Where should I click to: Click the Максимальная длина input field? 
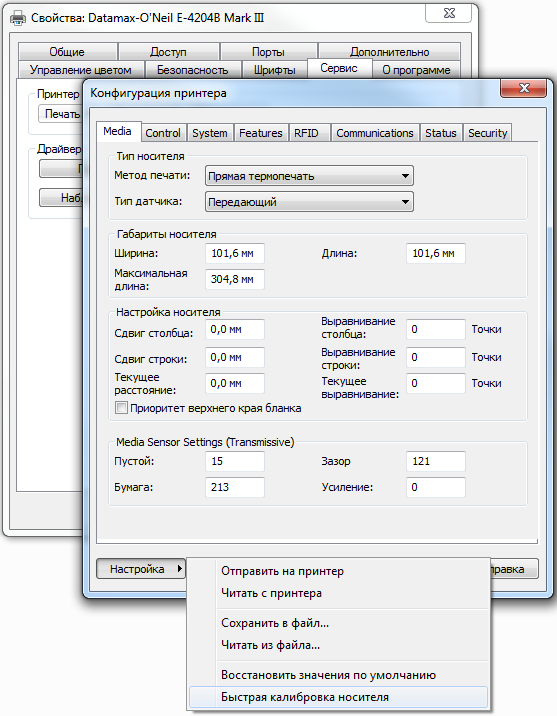[x=235, y=279]
